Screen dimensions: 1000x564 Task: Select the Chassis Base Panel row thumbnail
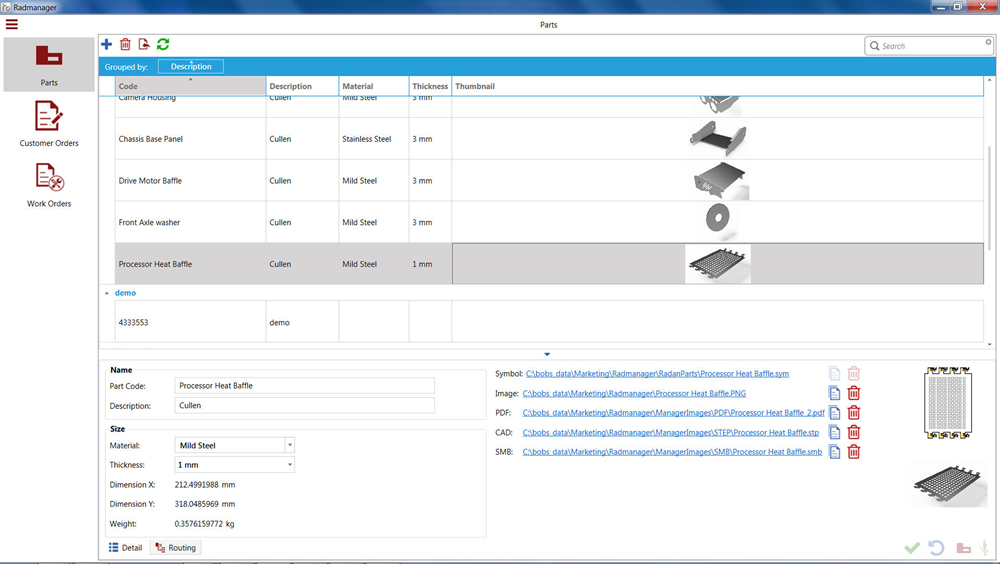click(x=717, y=139)
